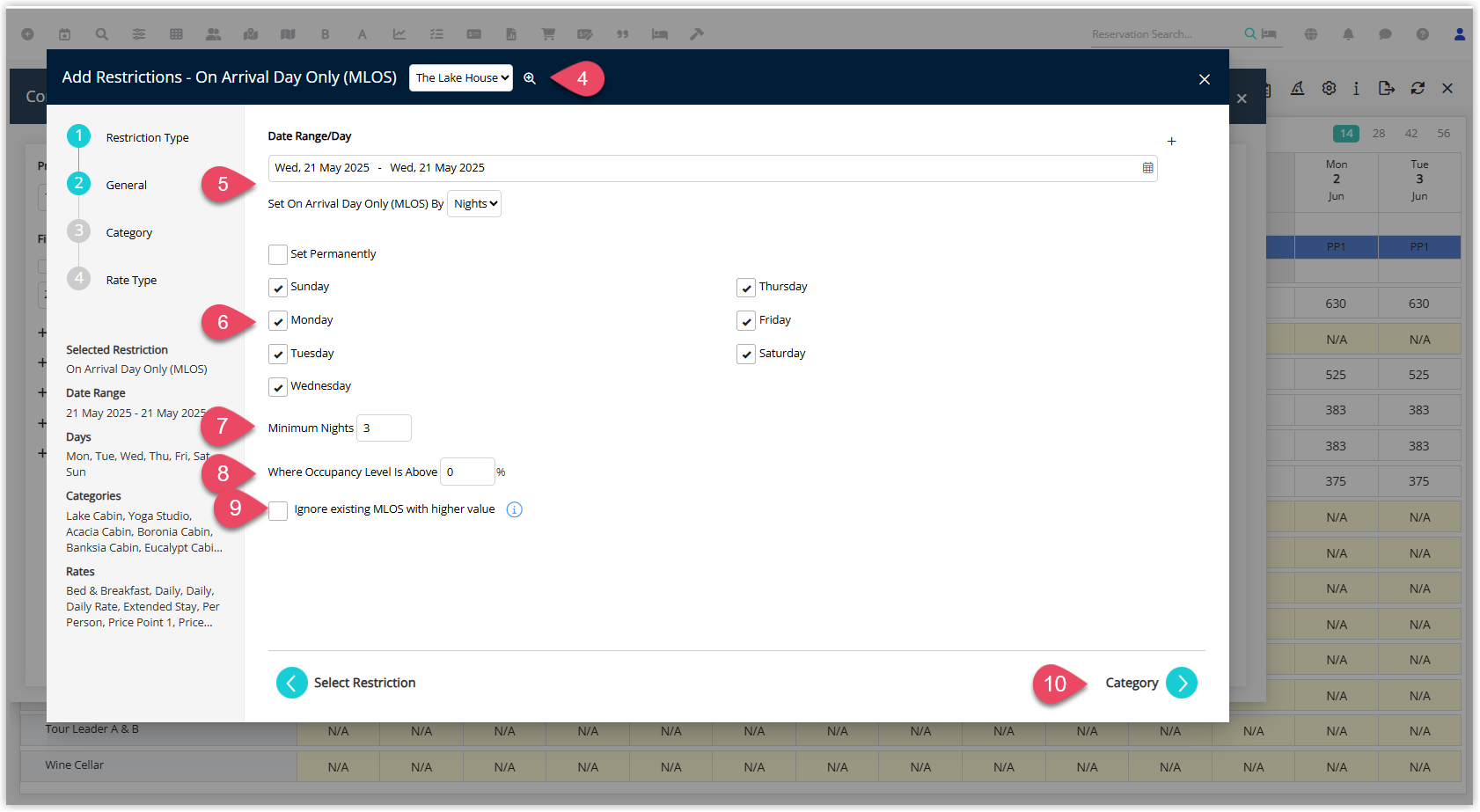Close the Add Restrictions dialog
Screen dimensions: 1480x812
(x=1205, y=79)
